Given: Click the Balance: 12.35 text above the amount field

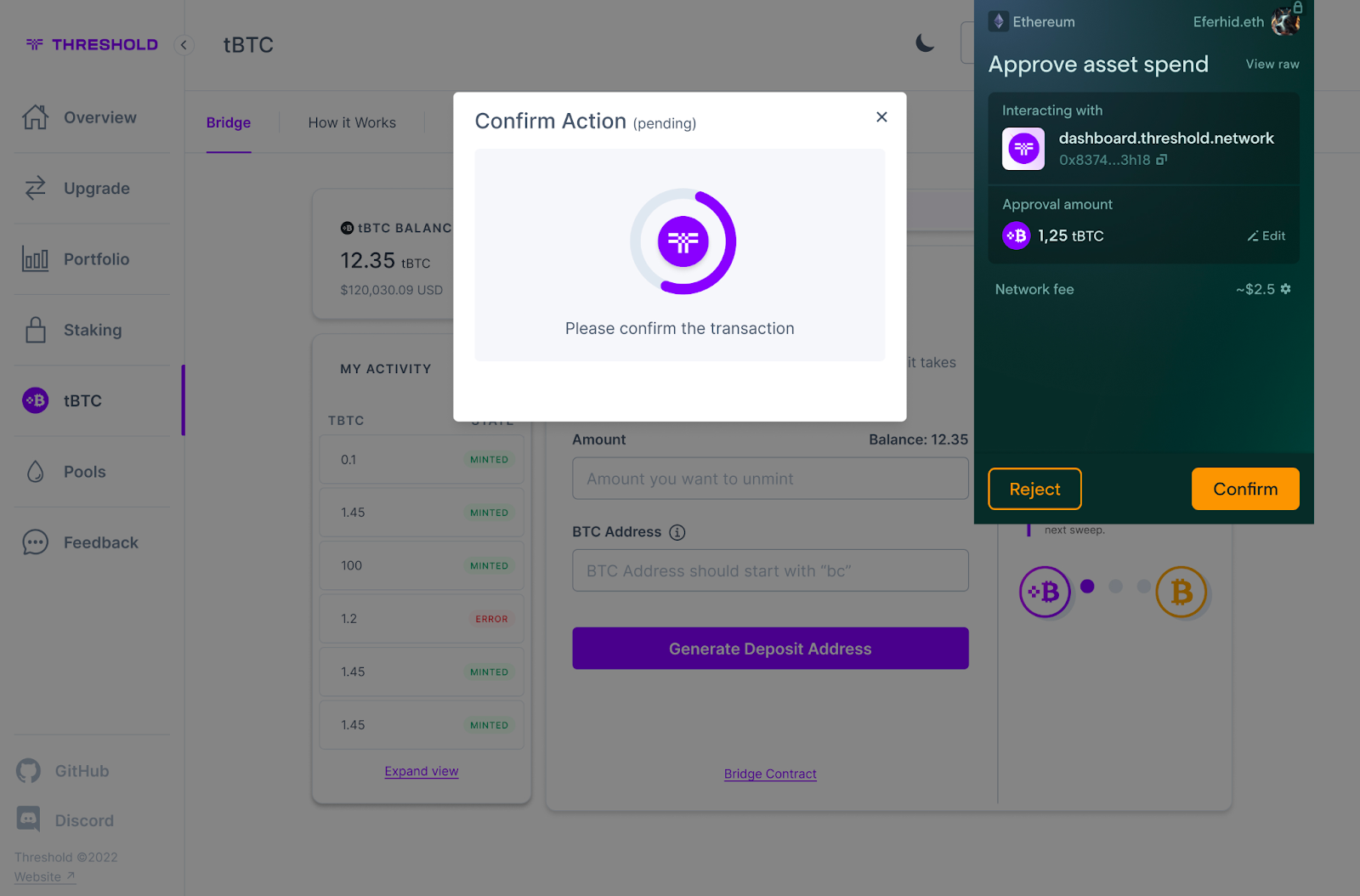Looking at the screenshot, I should pos(919,439).
